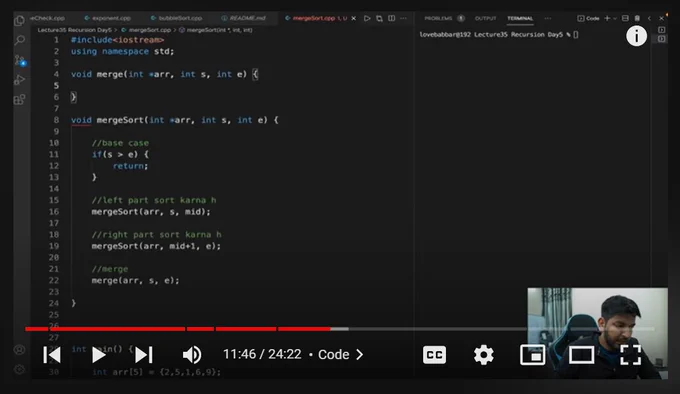The image size is (680, 394).
Task: Click 'mergeSort(arr, mid+1, e);' on line 19
Action: [156, 246]
